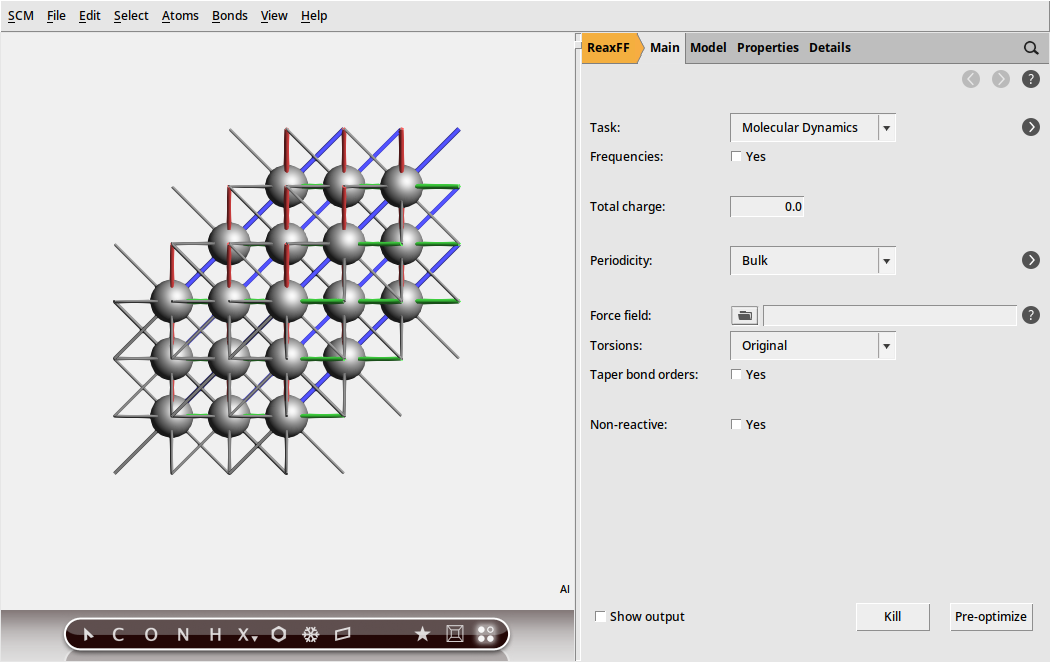Image resolution: width=1050 pixels, height=662 pixels.
Task: Switch to the Properties tab
Action: [767, 48]
